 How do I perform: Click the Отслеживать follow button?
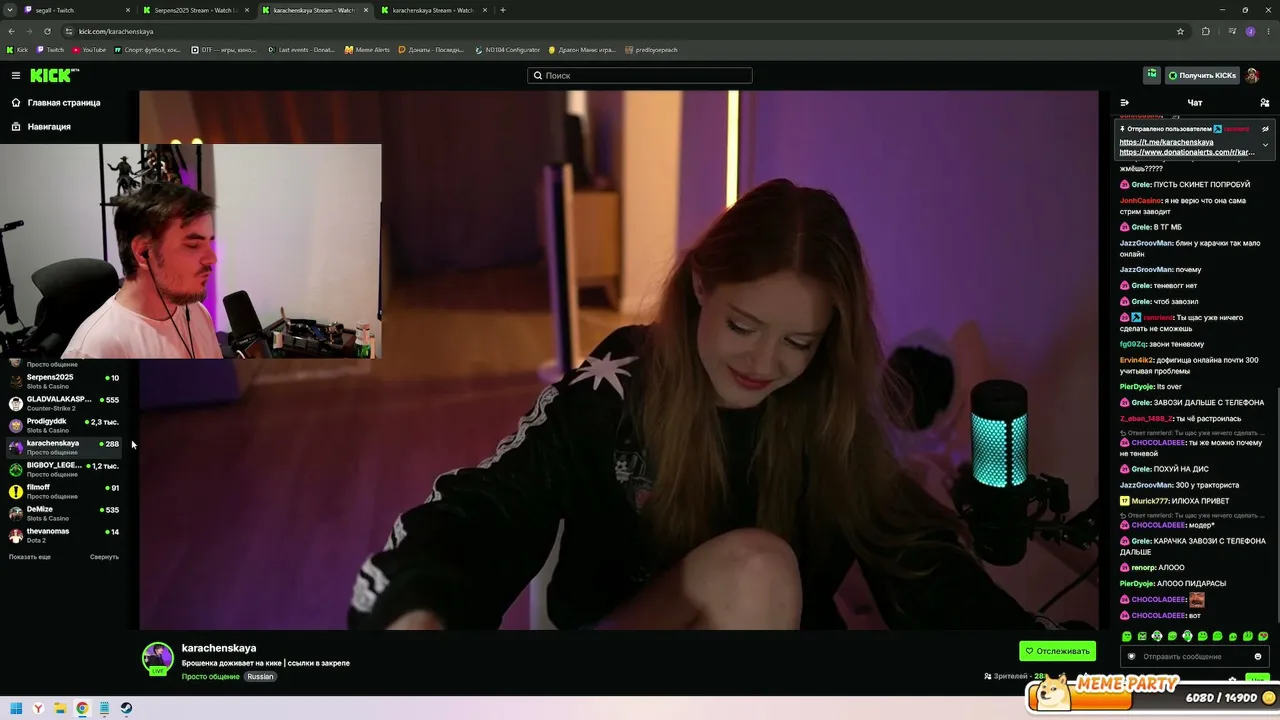[1057, 651]
